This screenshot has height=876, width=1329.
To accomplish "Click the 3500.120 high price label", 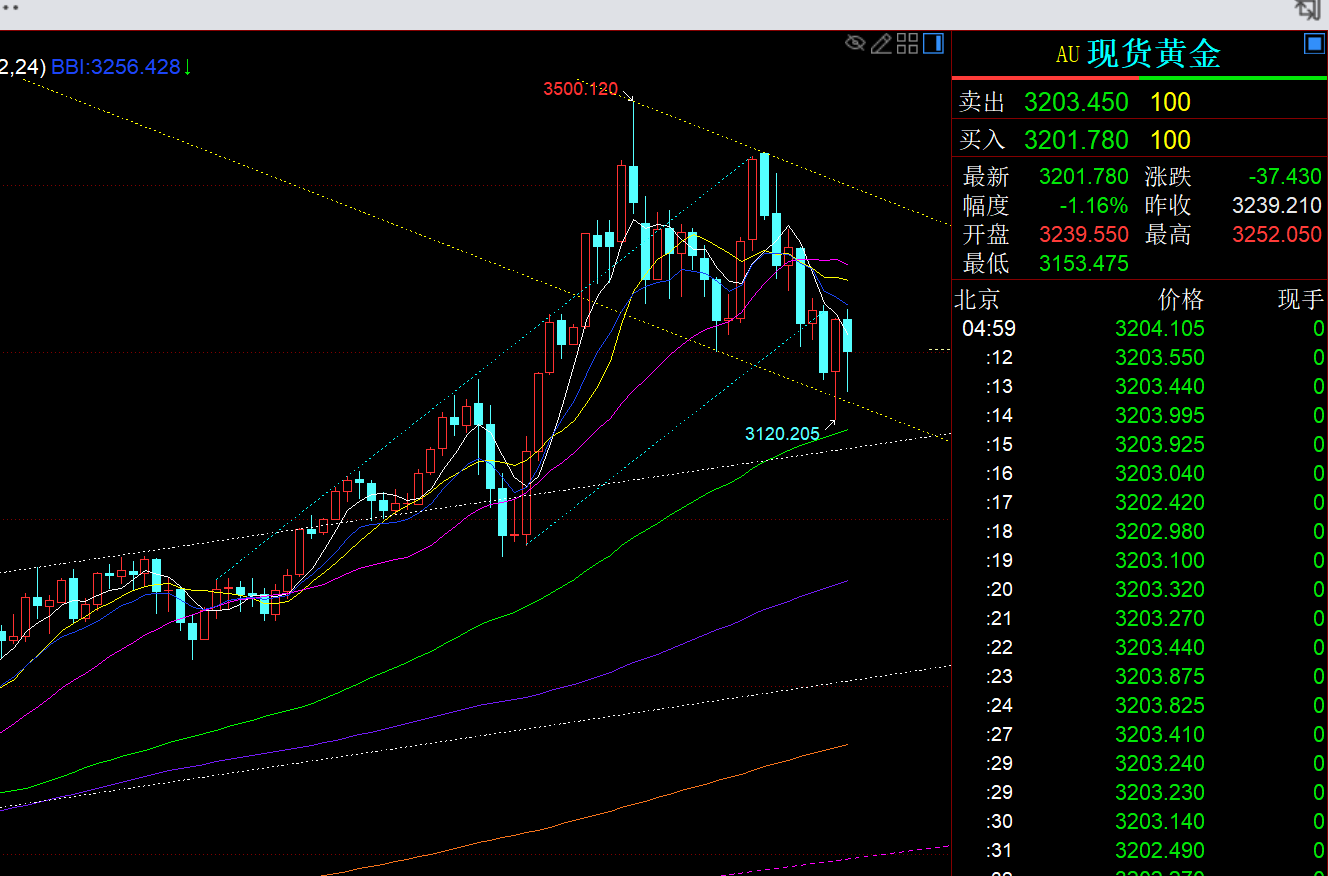I will (580, 89).
